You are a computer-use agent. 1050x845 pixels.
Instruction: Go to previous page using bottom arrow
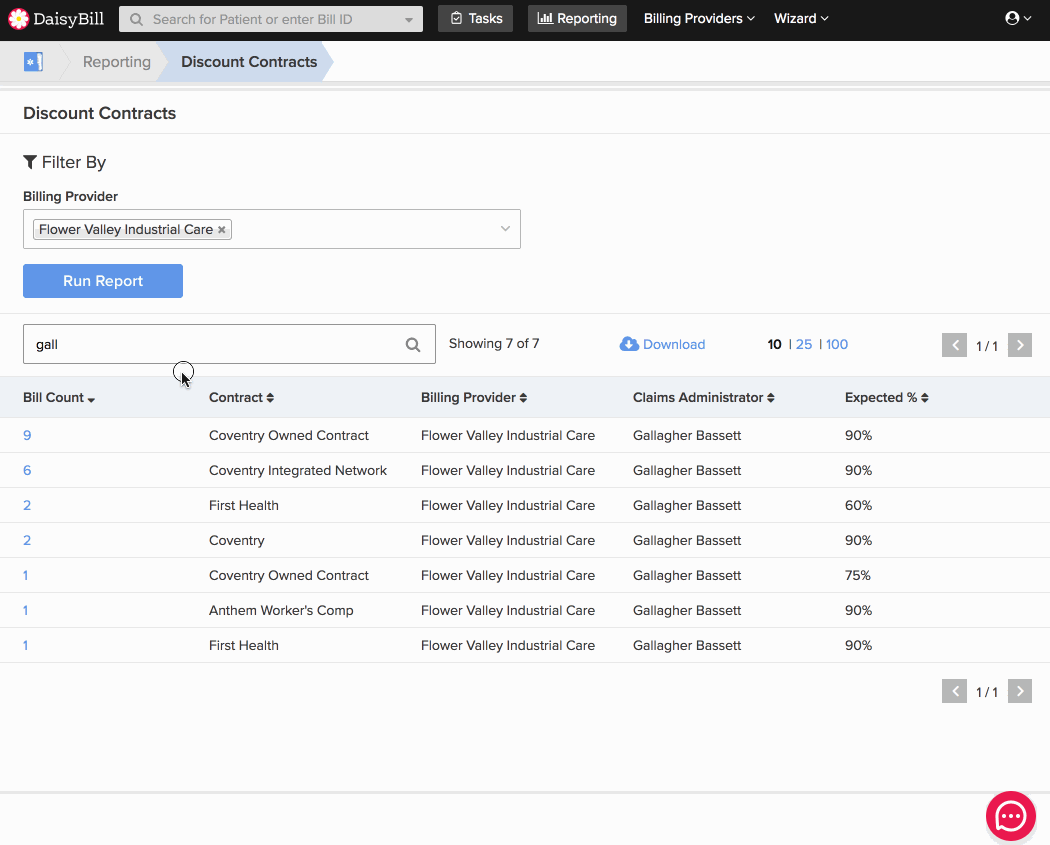click(x=954, y=691)
